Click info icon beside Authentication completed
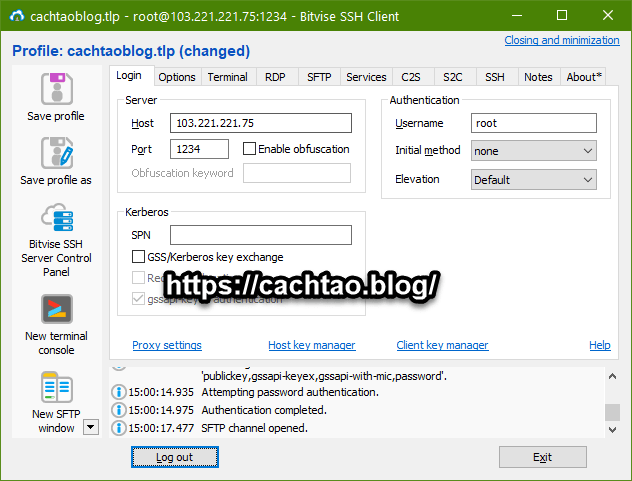Screen dimensions: 632x481 coord(118,410)
